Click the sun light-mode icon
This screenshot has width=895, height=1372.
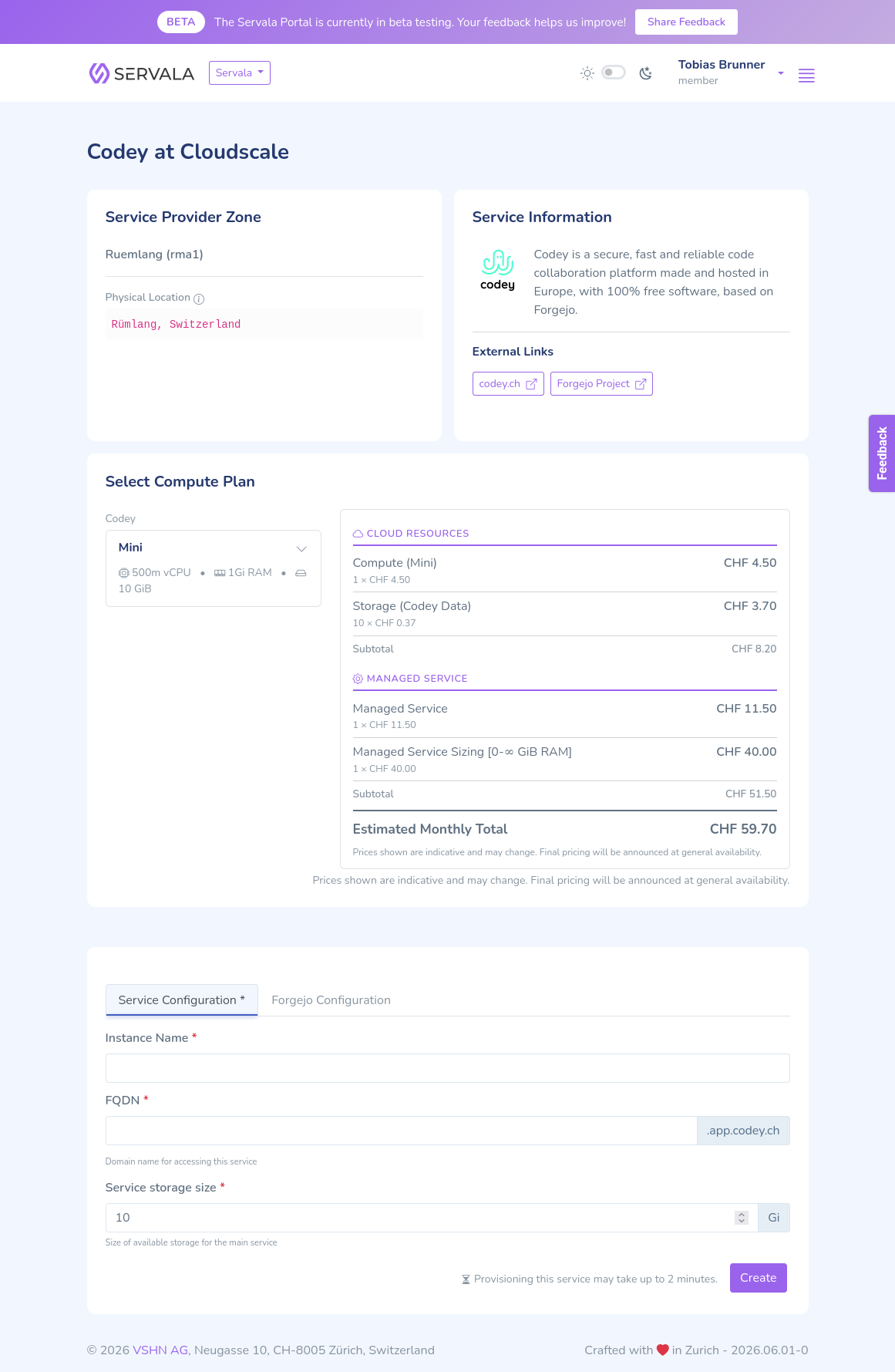587,73
